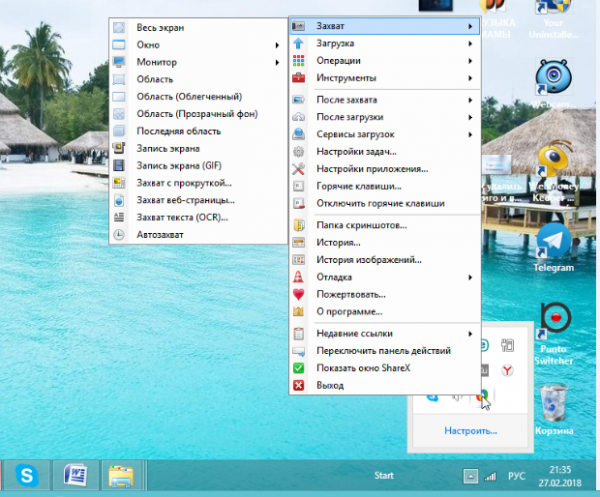The image size is (600, 497).
Task: Select the Сервисы загрузок menu entry
Action: pyautogui.click(x=384, y=134)
